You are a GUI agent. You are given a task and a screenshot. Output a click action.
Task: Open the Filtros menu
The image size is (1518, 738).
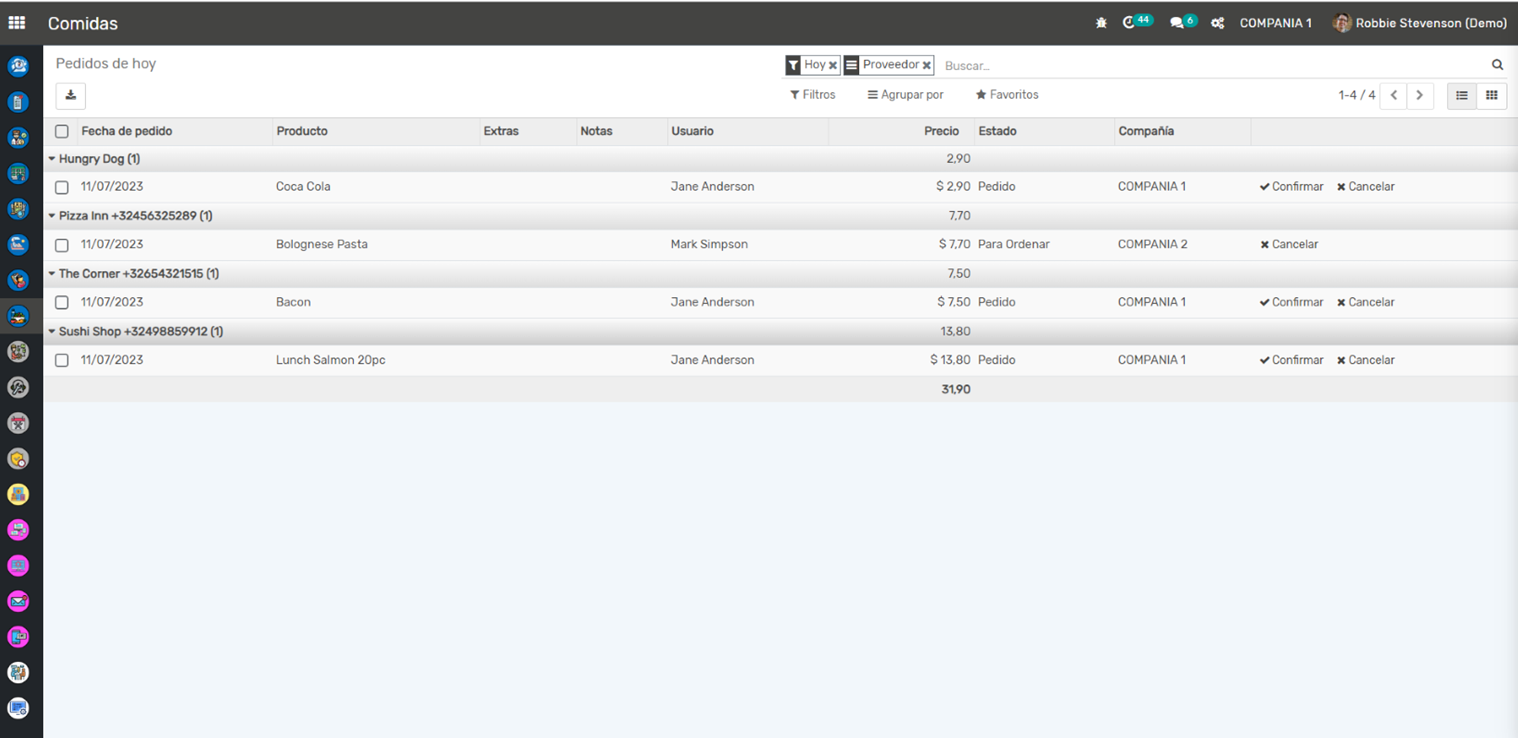812,95
